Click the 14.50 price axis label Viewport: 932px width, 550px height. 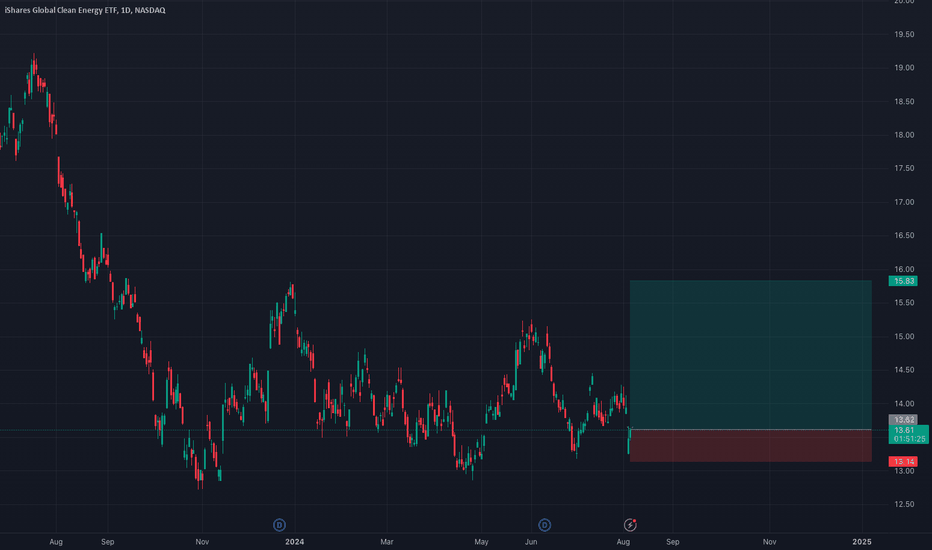[904, 370]
